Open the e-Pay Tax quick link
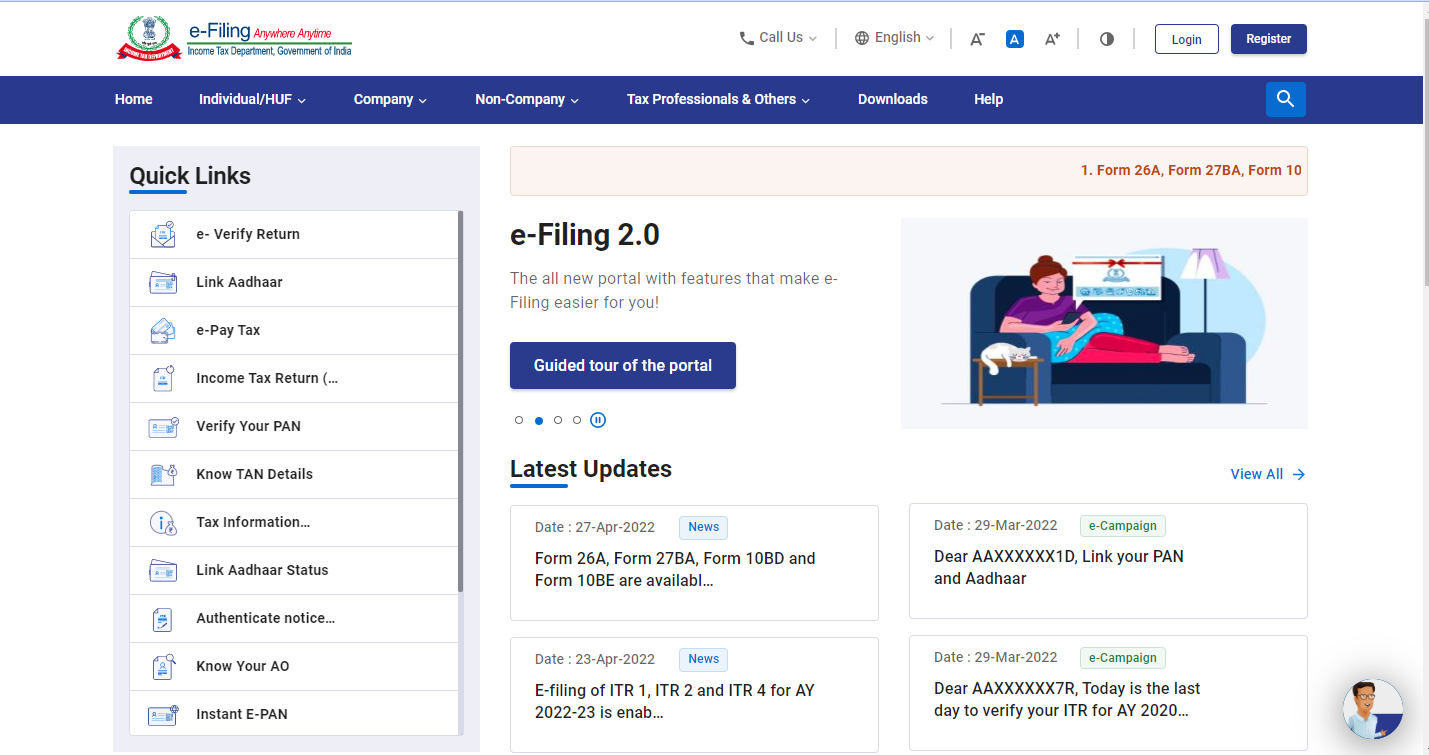 [x=293, y=330]
